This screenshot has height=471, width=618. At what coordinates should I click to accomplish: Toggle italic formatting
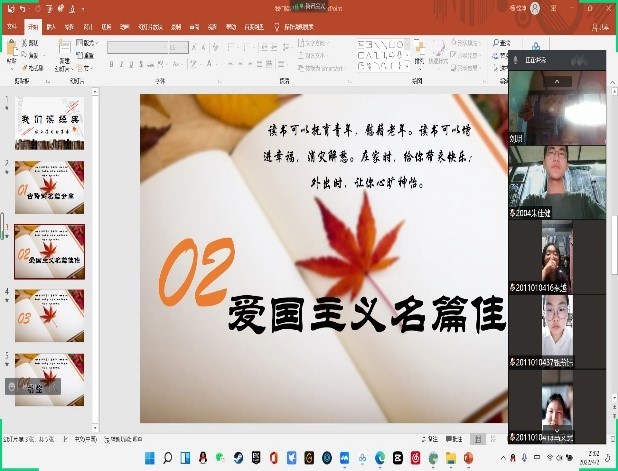(x=121, y=63)
